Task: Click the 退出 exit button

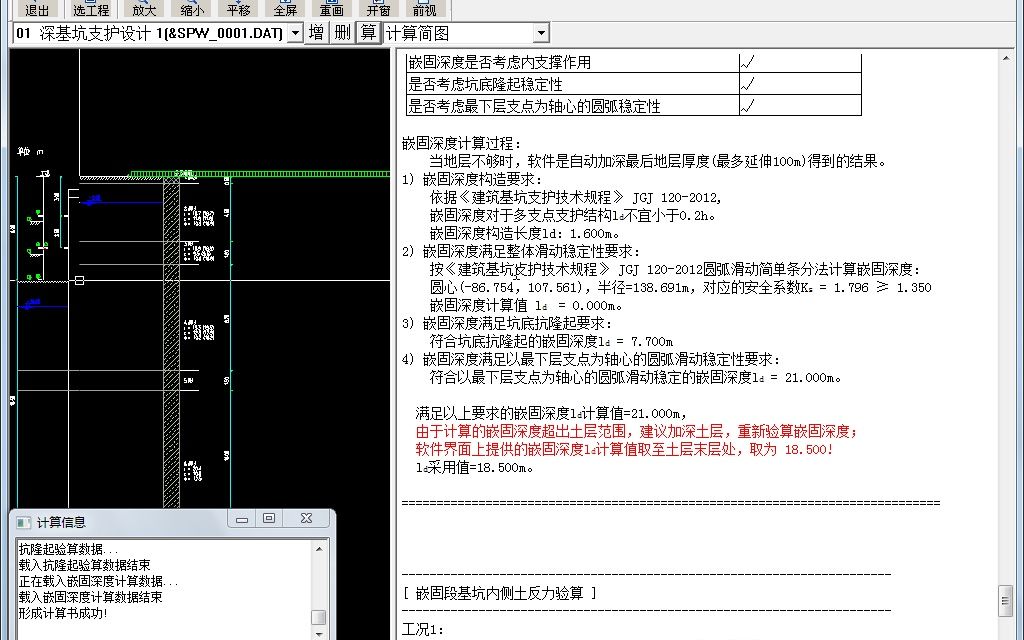Action: click(x=36, y=10)
